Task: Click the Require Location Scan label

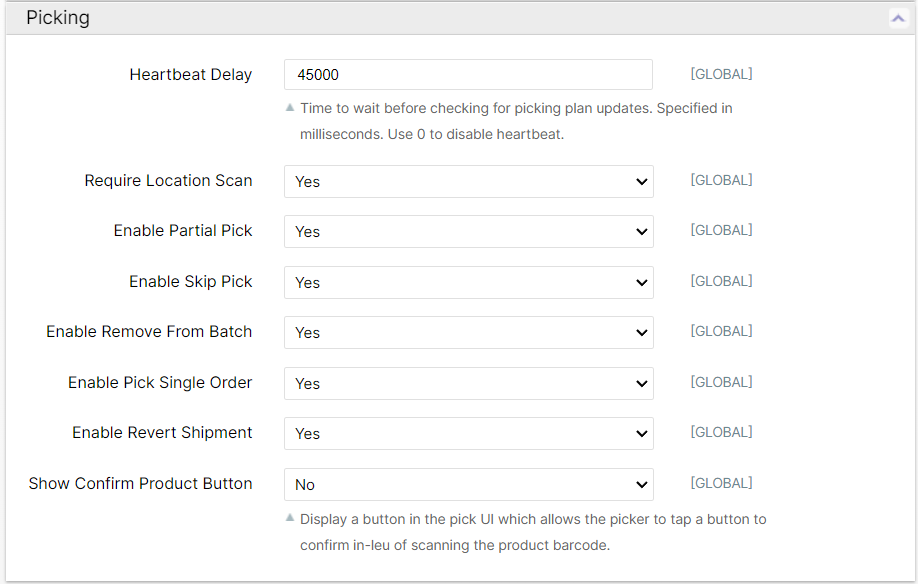Action: (x=168, y=181)
